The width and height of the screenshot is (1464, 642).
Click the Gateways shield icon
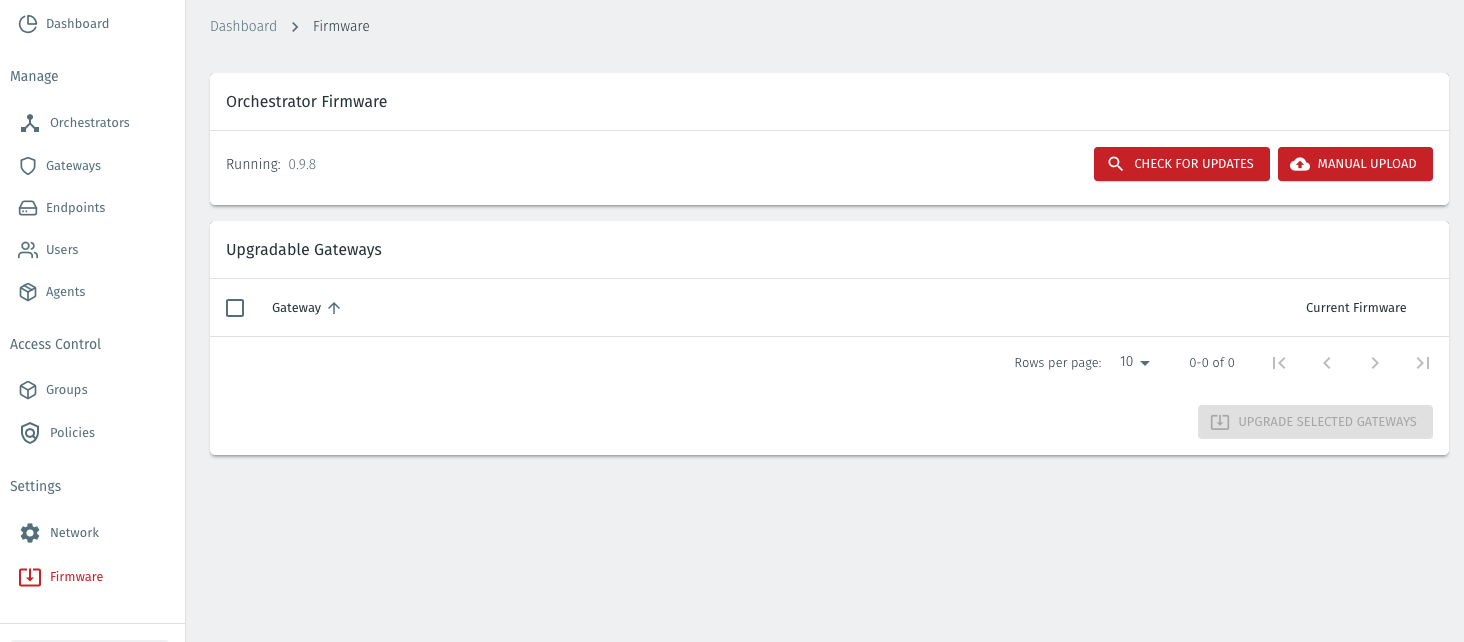click(28, 165)
